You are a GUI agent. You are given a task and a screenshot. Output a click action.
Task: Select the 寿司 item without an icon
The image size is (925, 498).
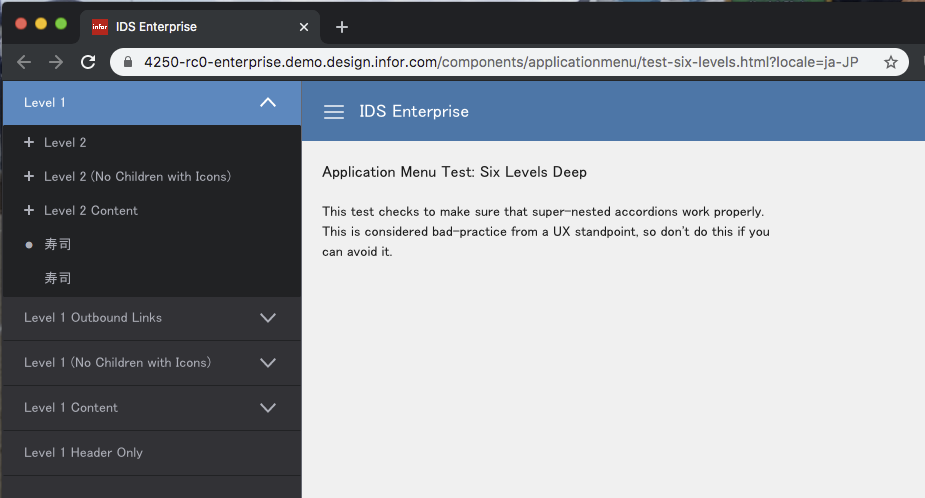pos(58,278)
